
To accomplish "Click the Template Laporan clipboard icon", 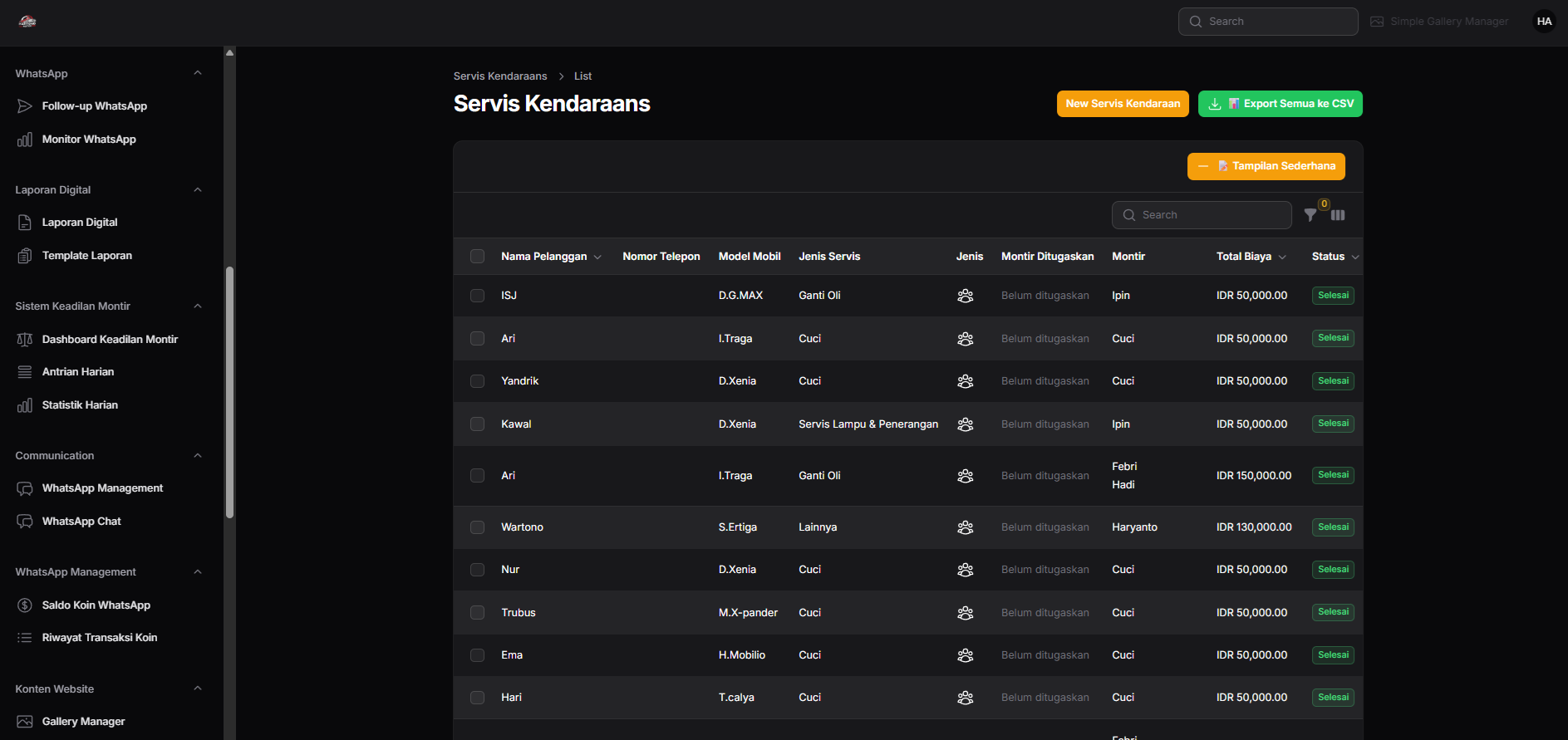I will [25, 256].
